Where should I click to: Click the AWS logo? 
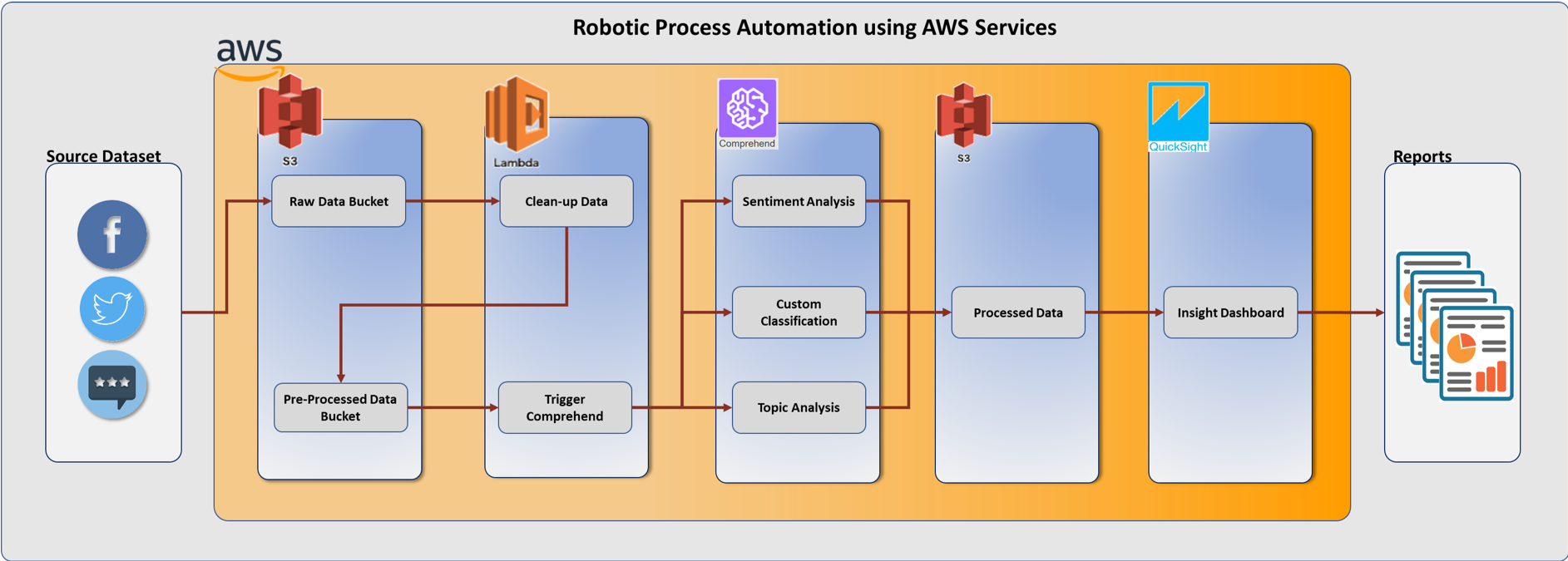(x=250, y=58)
